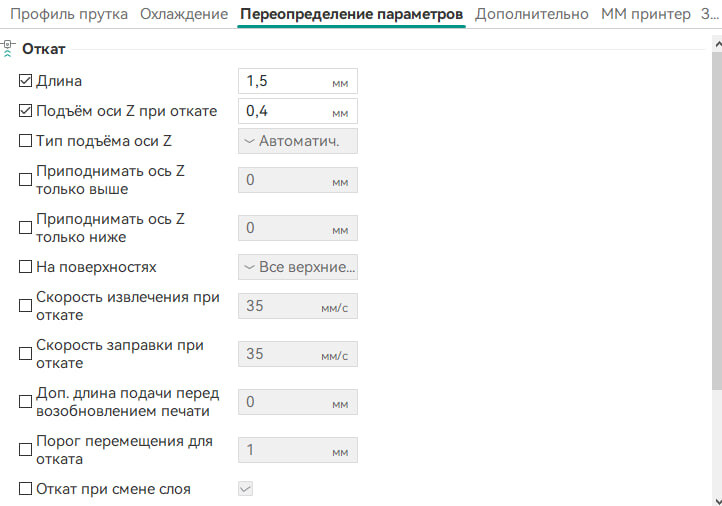Uncheck Подъём оси Z при откате
Screen dimensions: 722x506
pyautogui.click(x=25, y=111)
